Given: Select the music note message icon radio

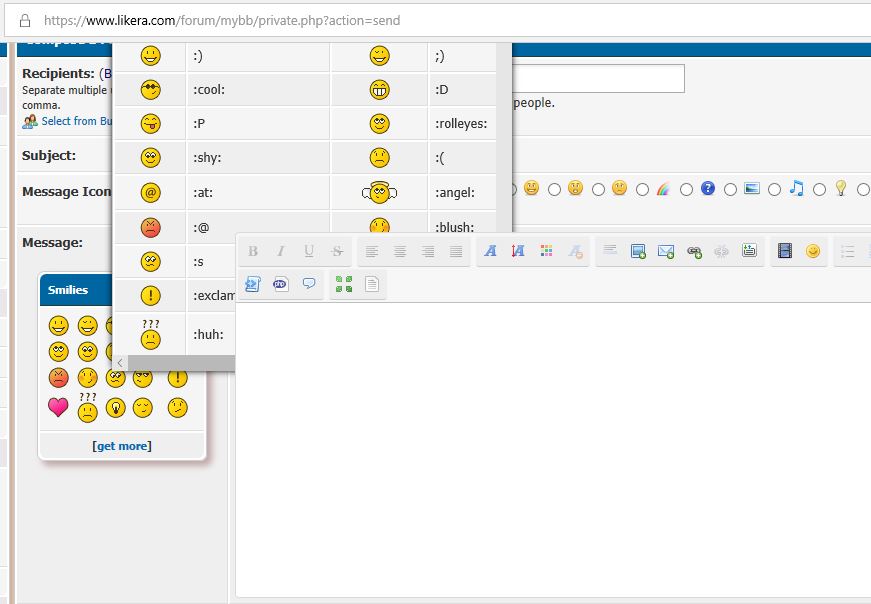Looking at the screenshot, I should point(775,189).
